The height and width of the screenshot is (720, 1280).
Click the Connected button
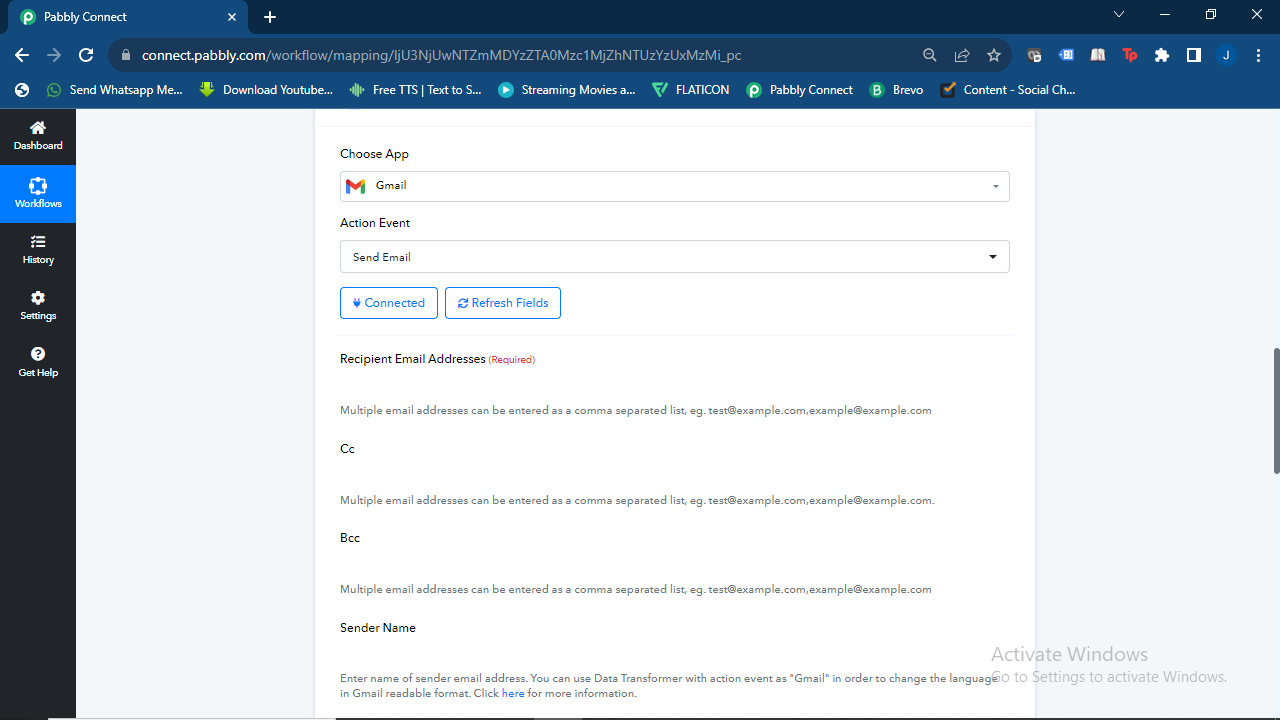pos(389,303)
